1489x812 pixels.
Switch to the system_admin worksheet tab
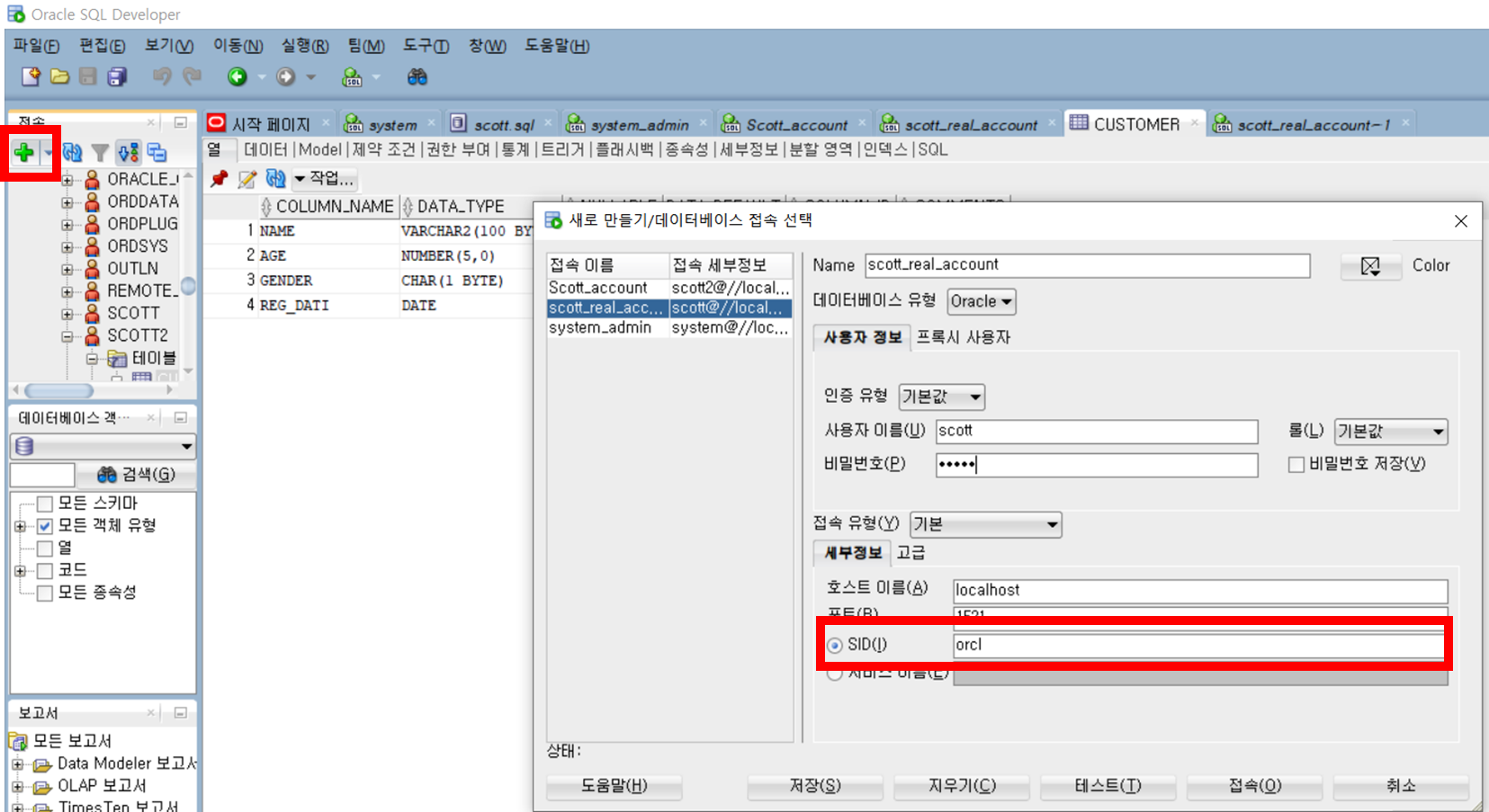[639, 124]
